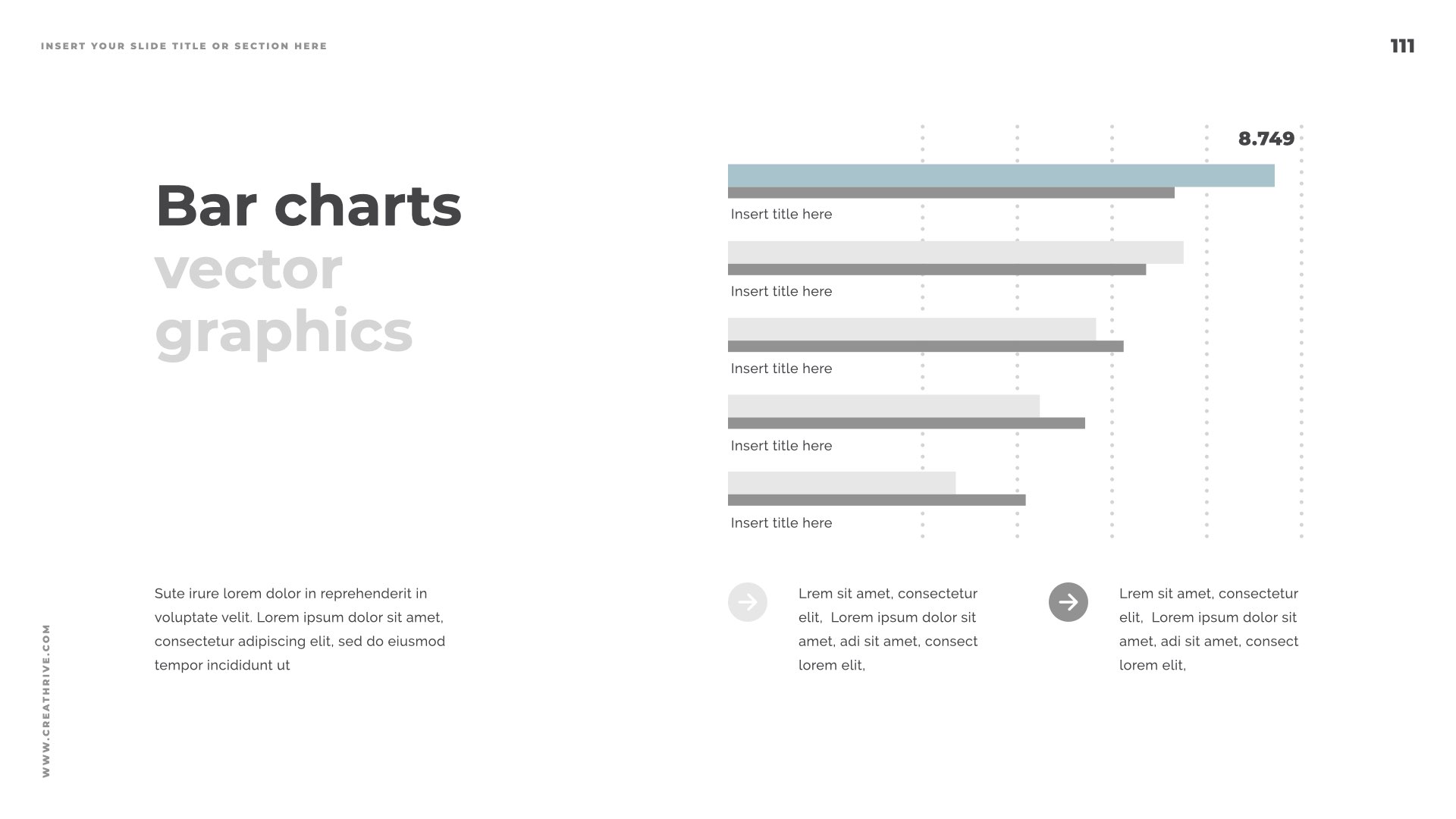
Task: Click "Insert title here" label under the blue bar
Action: (781, 215)
